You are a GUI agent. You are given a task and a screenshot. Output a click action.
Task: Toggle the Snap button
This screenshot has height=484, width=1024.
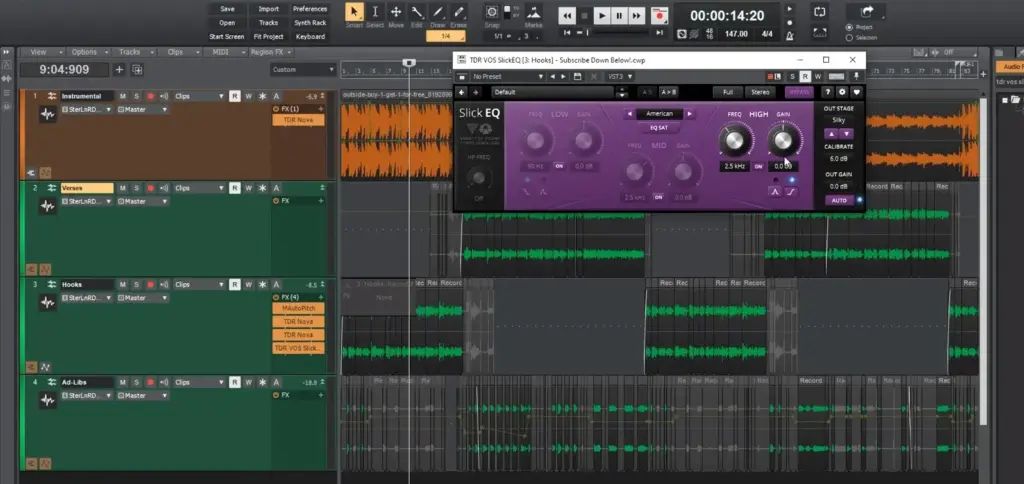492,12
